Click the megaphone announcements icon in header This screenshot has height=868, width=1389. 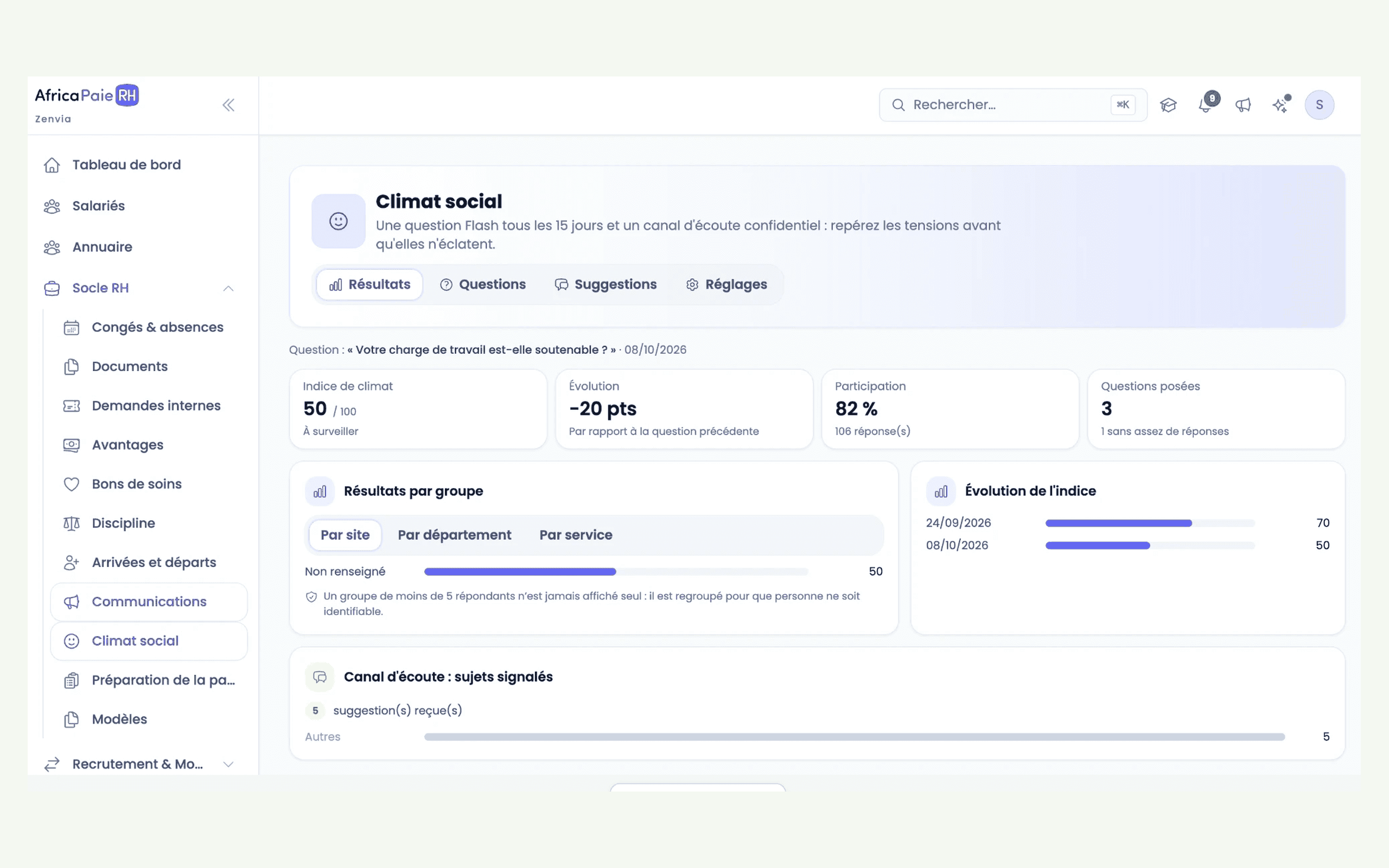(1243, 105)
